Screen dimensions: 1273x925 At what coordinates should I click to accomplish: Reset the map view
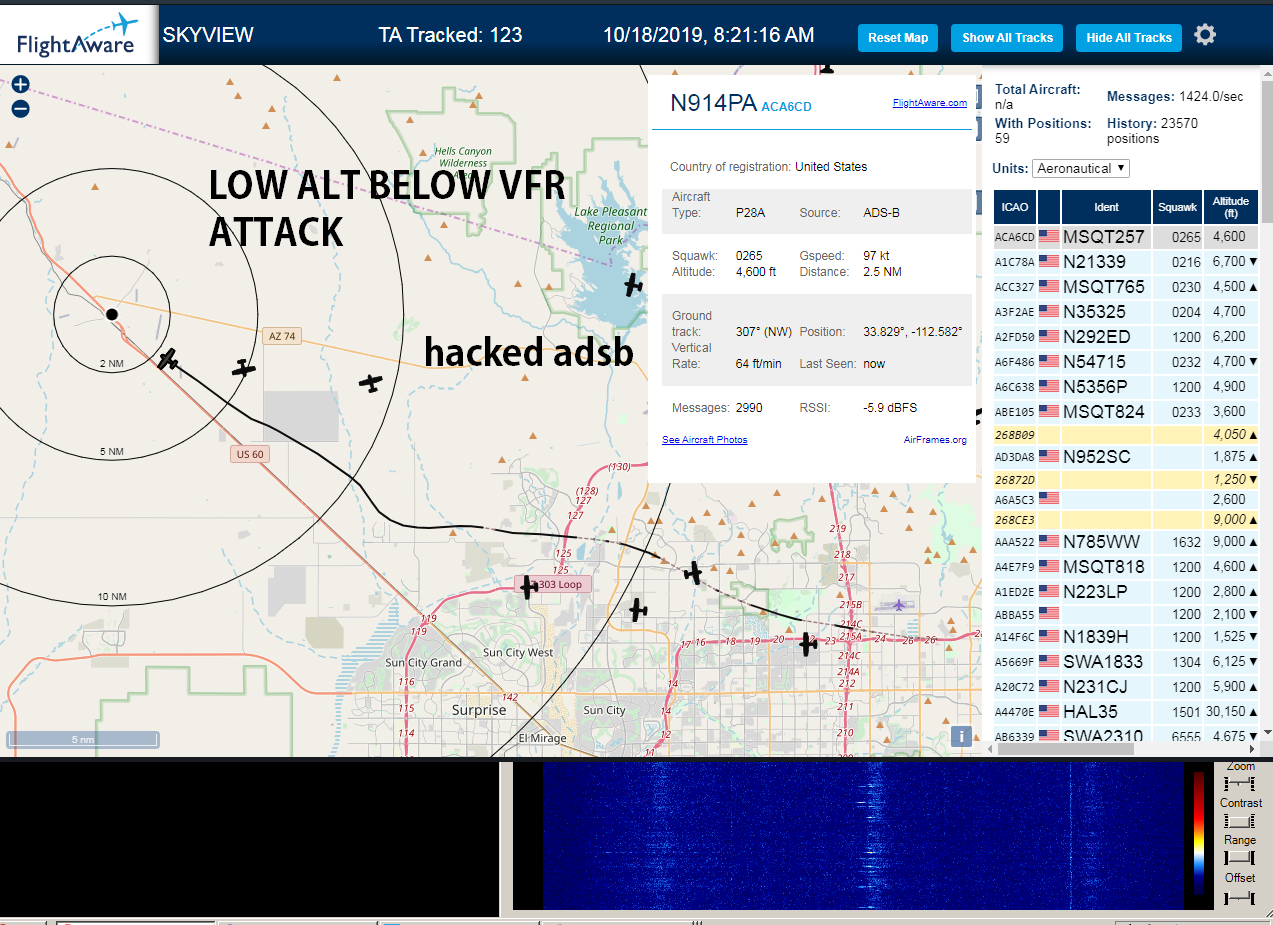click(898, 38)
